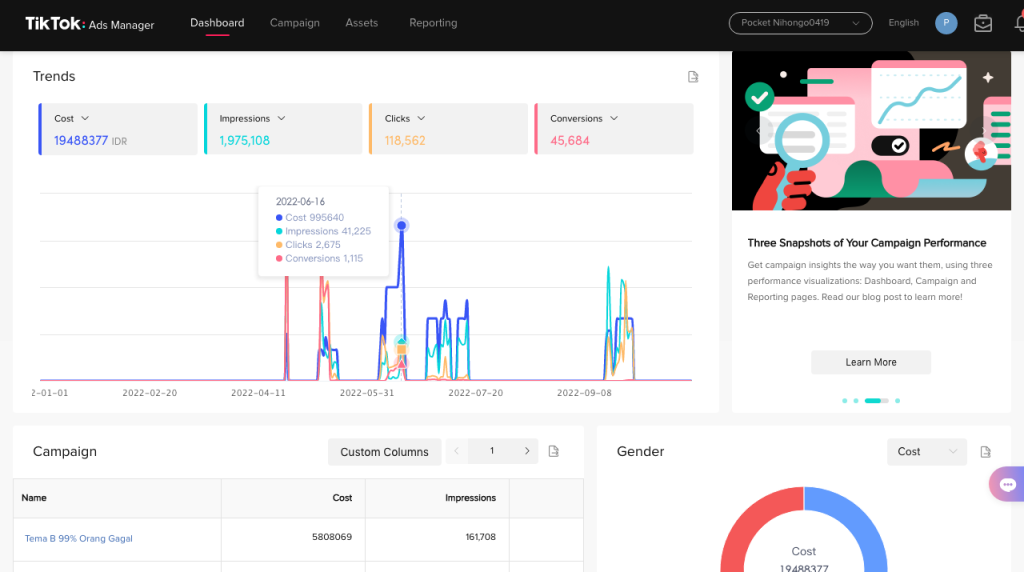Export Gender chart with the file icon
The image size is (1024, 572).
tap(985, 452)
